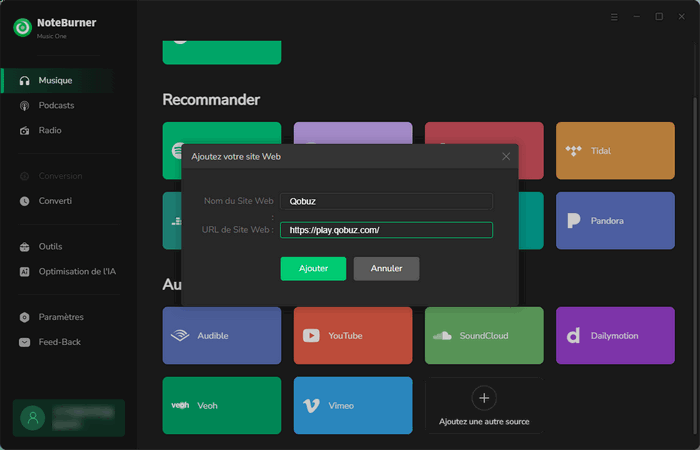The image size is (700, 450).
Task: Click the clock icon beside Converti
Action: click(x=25, y=201)
